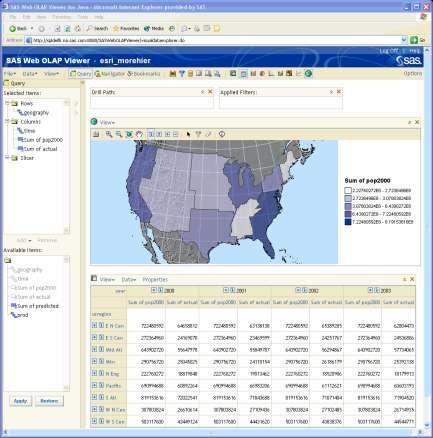Click the Restore button
Screen dimensions: 433x438
point(49,401)
